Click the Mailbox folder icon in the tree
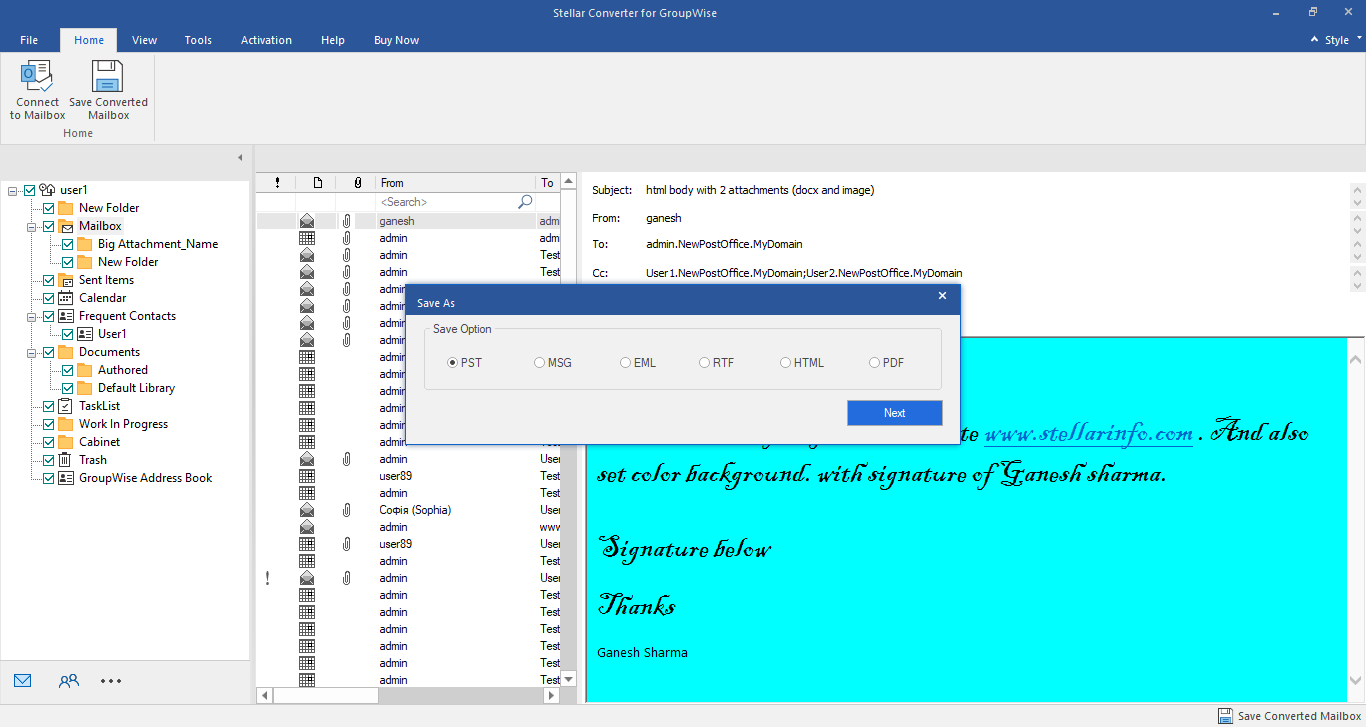This screenshot has height=727, width=1366. coord(66,226)
